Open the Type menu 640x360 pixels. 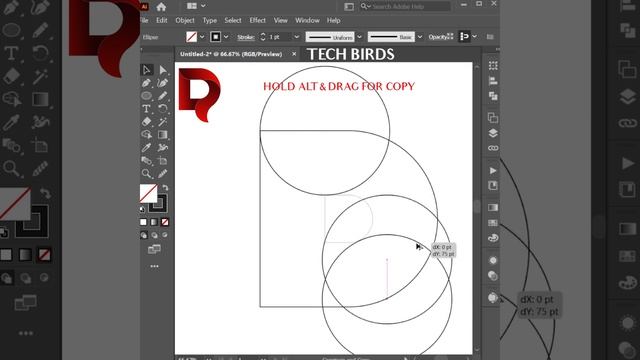point(210,20)
